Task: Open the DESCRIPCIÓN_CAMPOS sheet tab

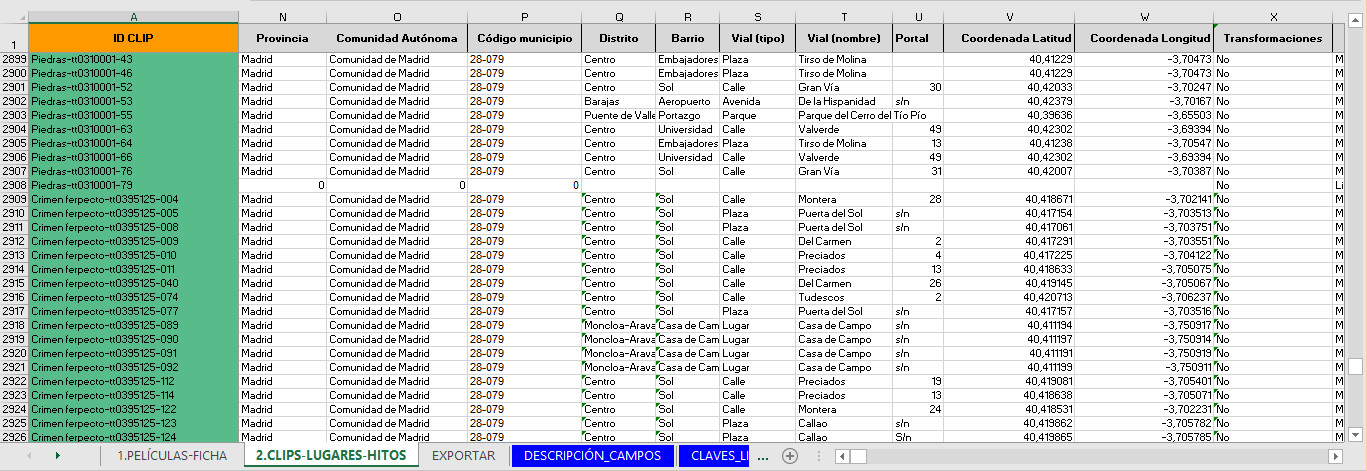Action: [592, 456]
